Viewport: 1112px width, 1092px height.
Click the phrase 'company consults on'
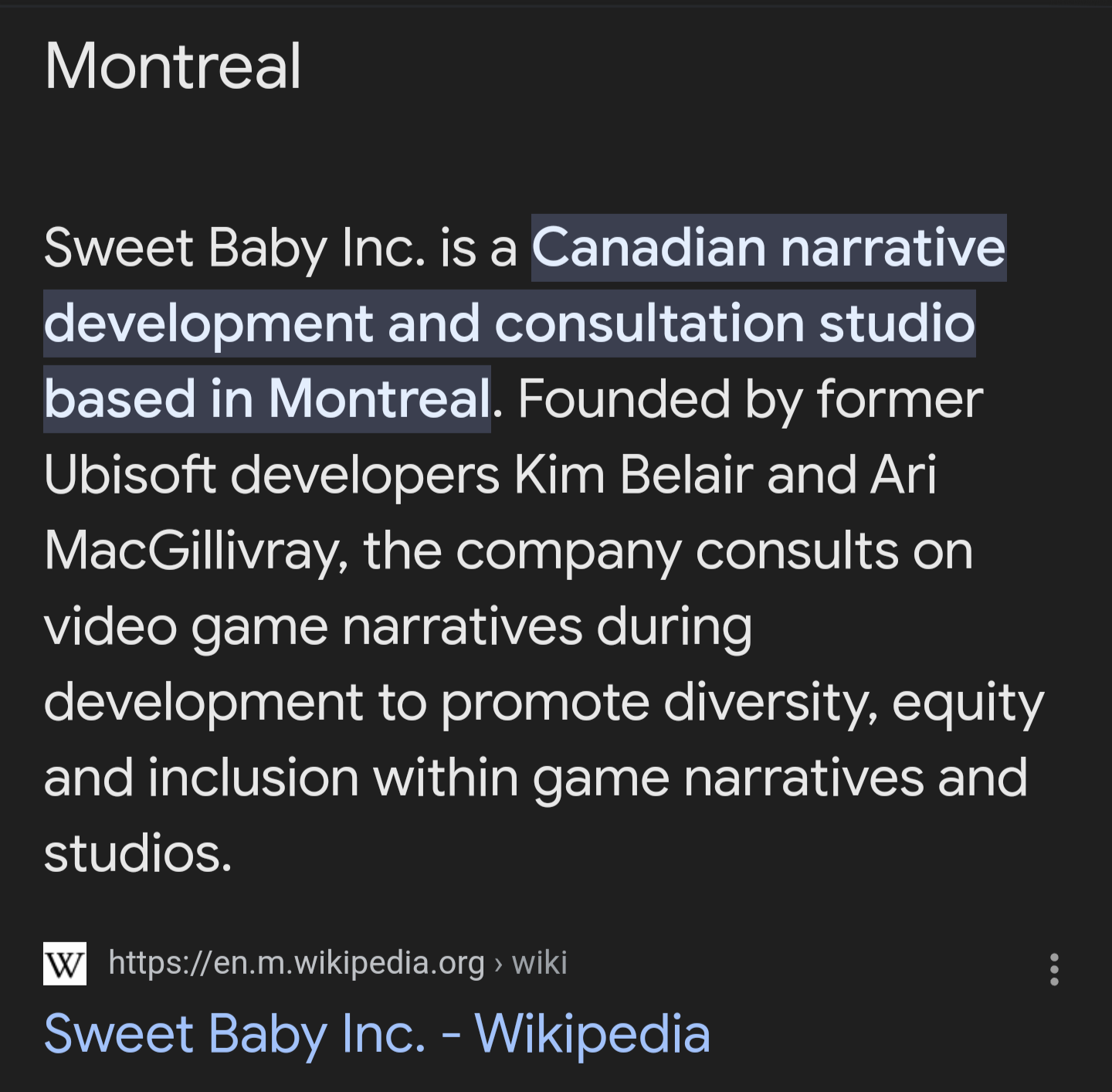click(714, 551)
